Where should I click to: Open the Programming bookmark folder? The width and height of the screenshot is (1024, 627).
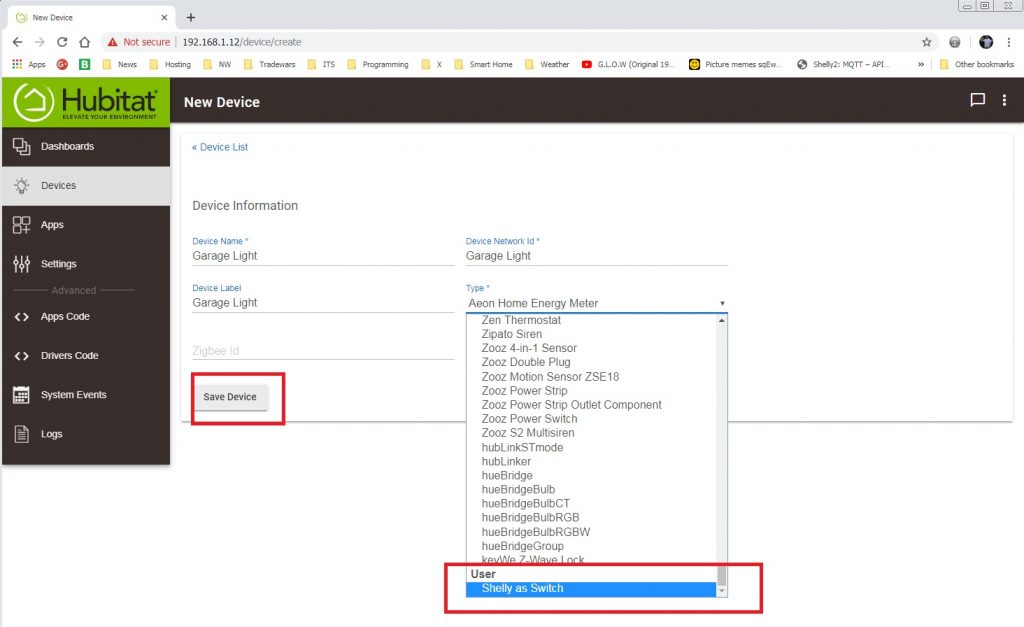[x=377, y=64]
